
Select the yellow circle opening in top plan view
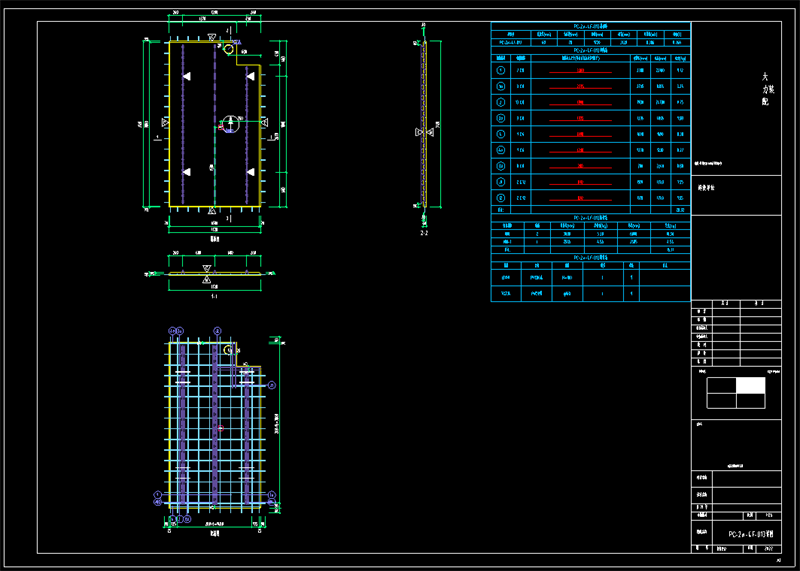point(229,49)
